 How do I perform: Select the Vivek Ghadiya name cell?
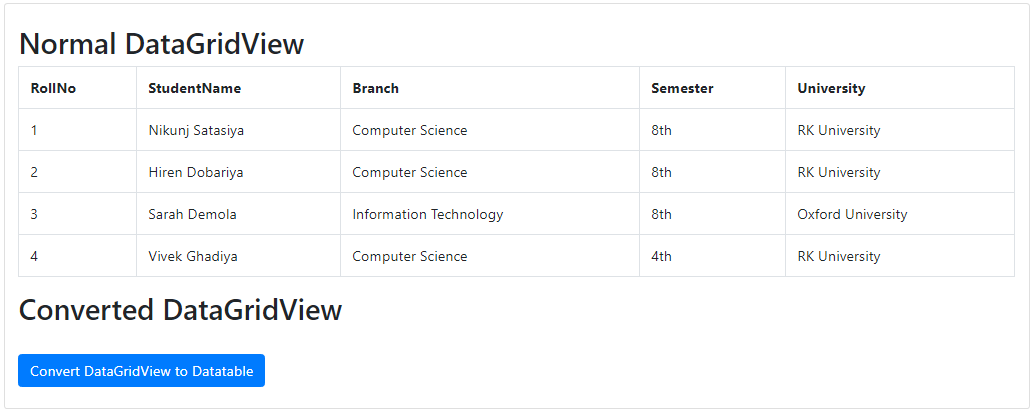pos(193,256)
